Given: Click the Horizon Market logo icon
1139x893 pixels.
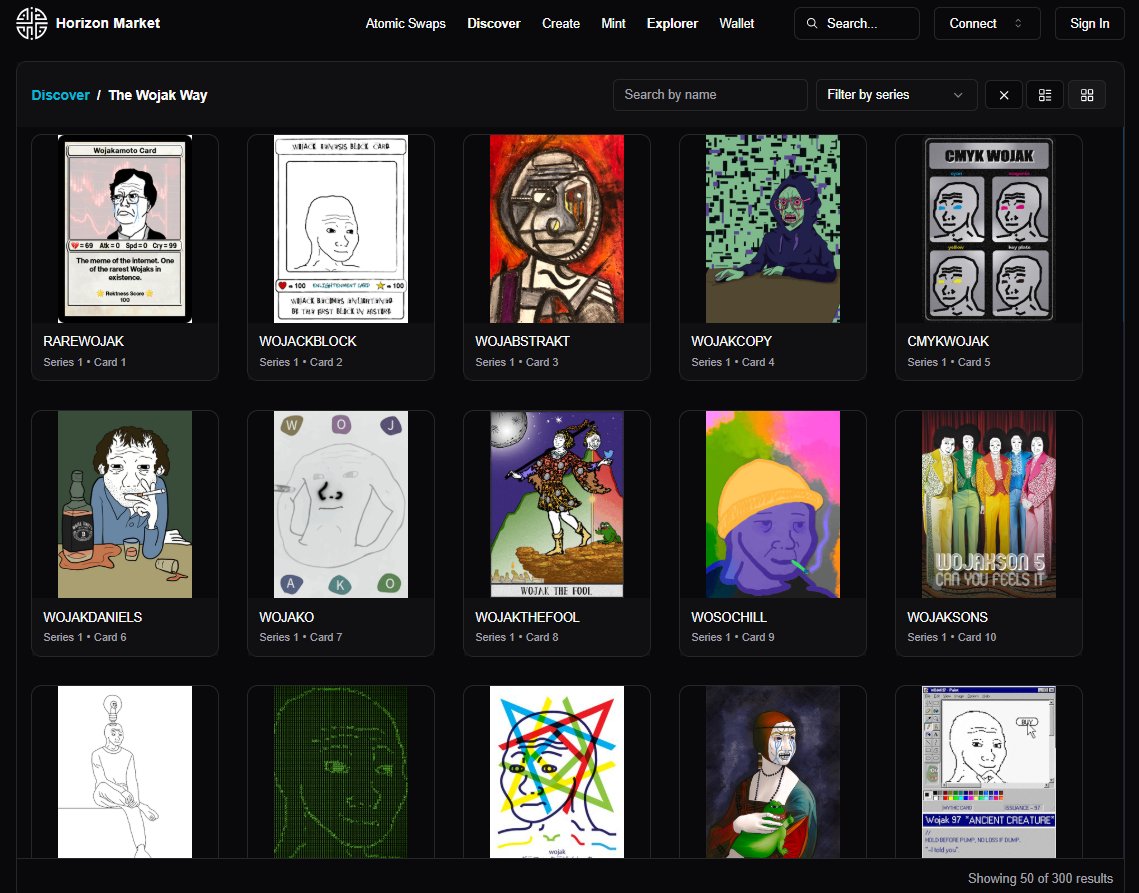Looking at the screenshot, I should point(31,23).
